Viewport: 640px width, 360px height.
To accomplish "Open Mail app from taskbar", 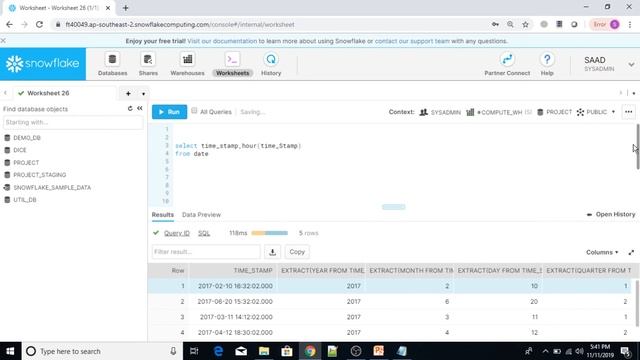I will point(241,351).
